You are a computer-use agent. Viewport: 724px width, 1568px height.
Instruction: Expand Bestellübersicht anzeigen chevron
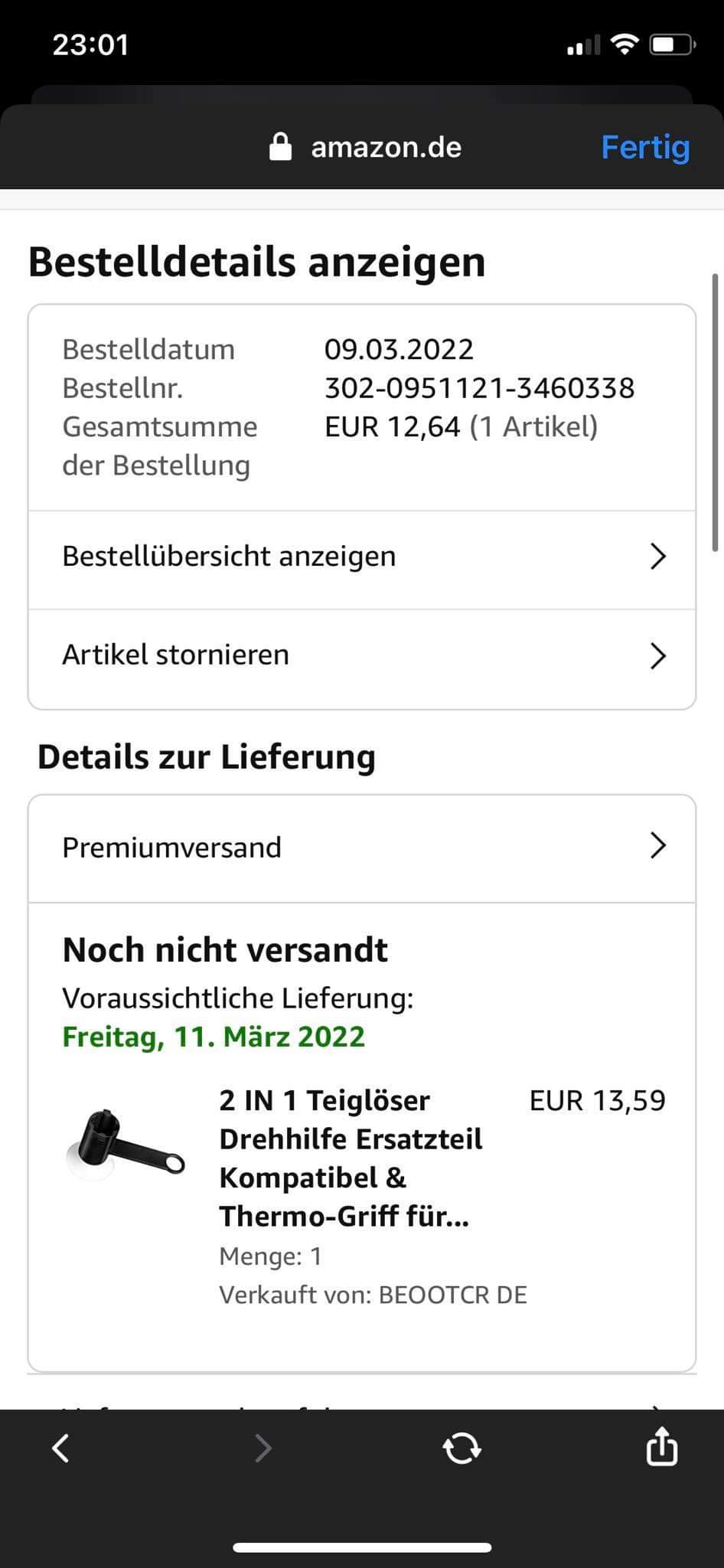click(657, 557)
